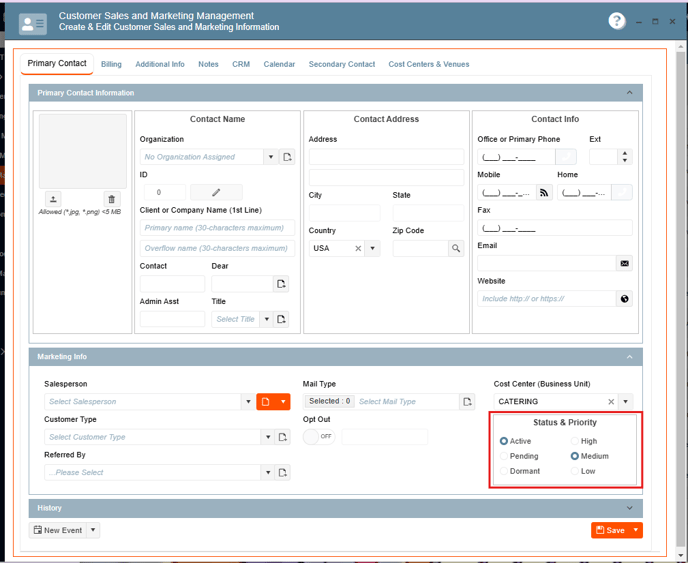Click the customer card icon in title bar
Screen dimensions: 688x563
[x=33, y=23]
